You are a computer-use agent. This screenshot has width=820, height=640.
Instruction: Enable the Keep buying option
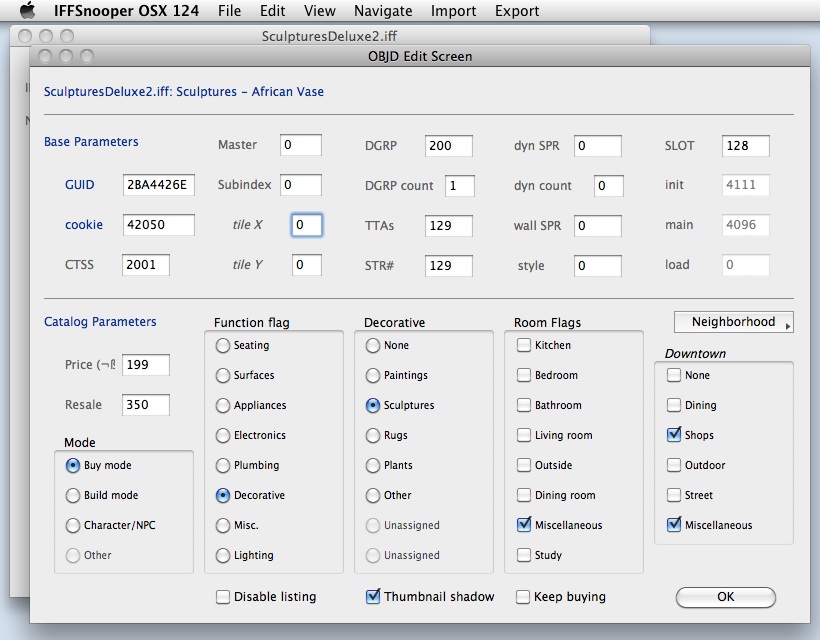[521, 596]
